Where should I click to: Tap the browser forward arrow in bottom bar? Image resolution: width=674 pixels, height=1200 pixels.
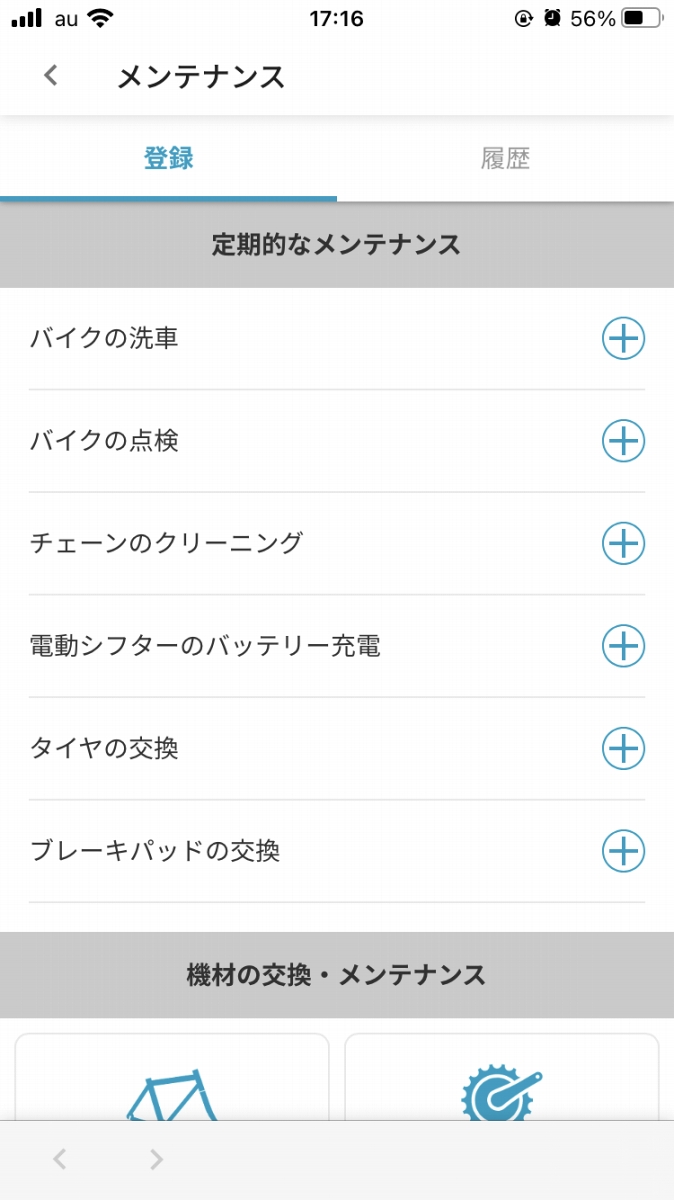coord(156,1159)
